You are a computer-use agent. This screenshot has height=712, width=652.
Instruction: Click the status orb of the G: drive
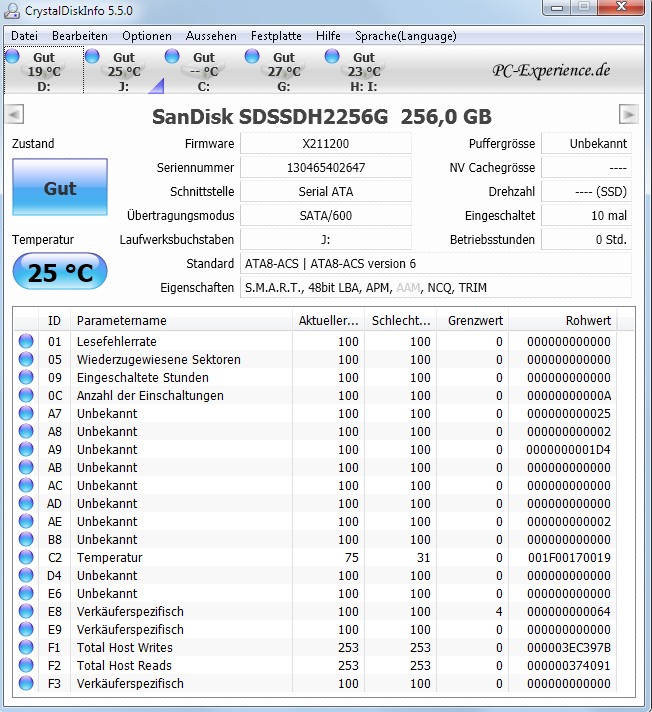click(252, 56)
